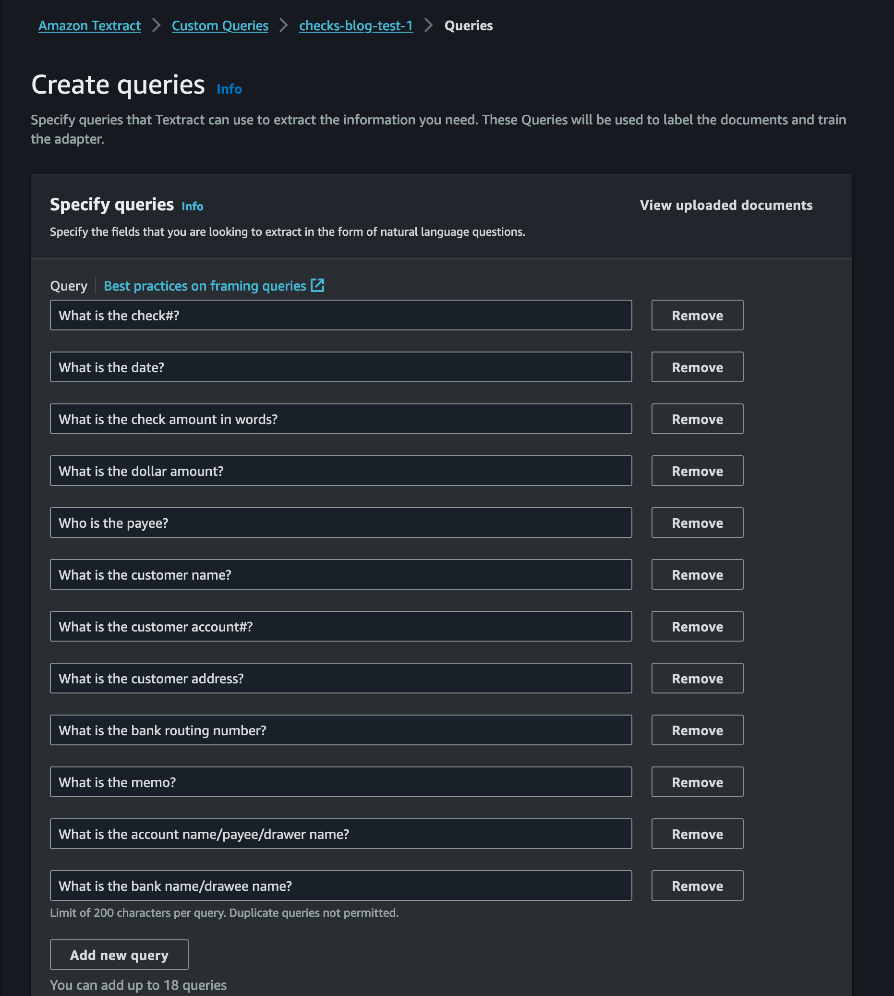Open the Amazon Textract breadcrumb link
Image resolution: width=894 pixels, height=996 pixels.
click(89, 26)
